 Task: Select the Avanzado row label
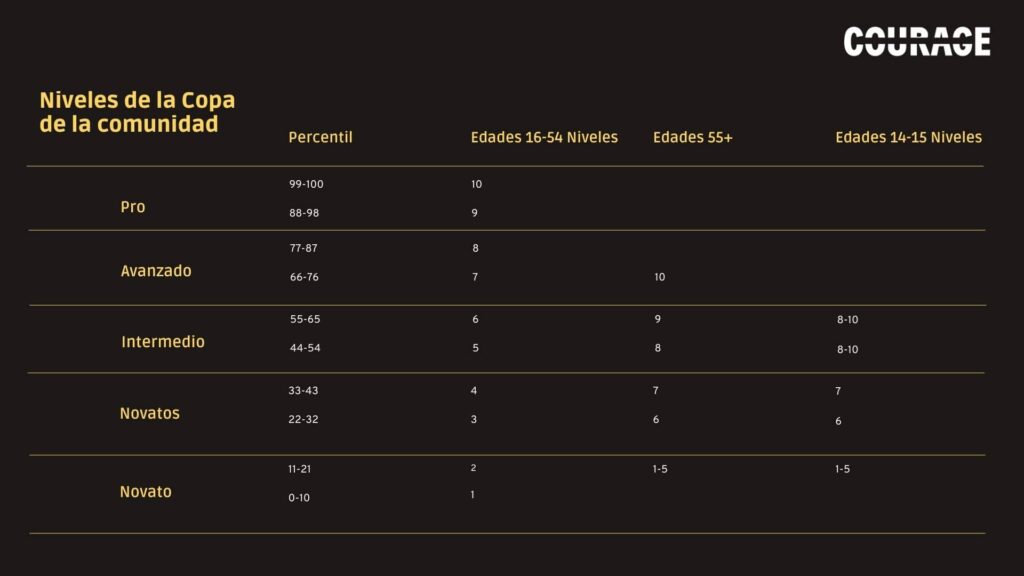[156, 271]
